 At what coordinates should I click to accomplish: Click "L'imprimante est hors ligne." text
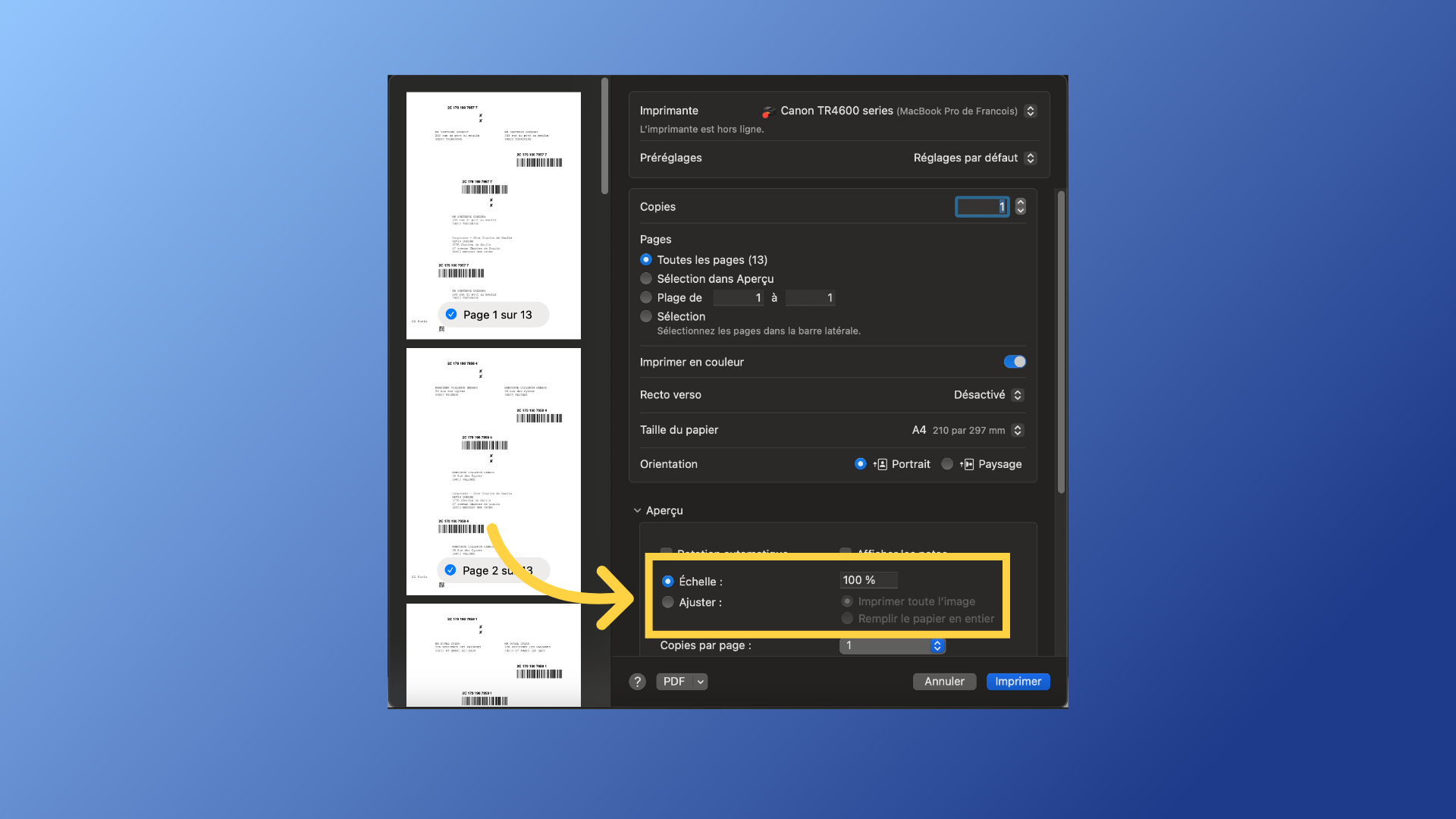point(701,130)
